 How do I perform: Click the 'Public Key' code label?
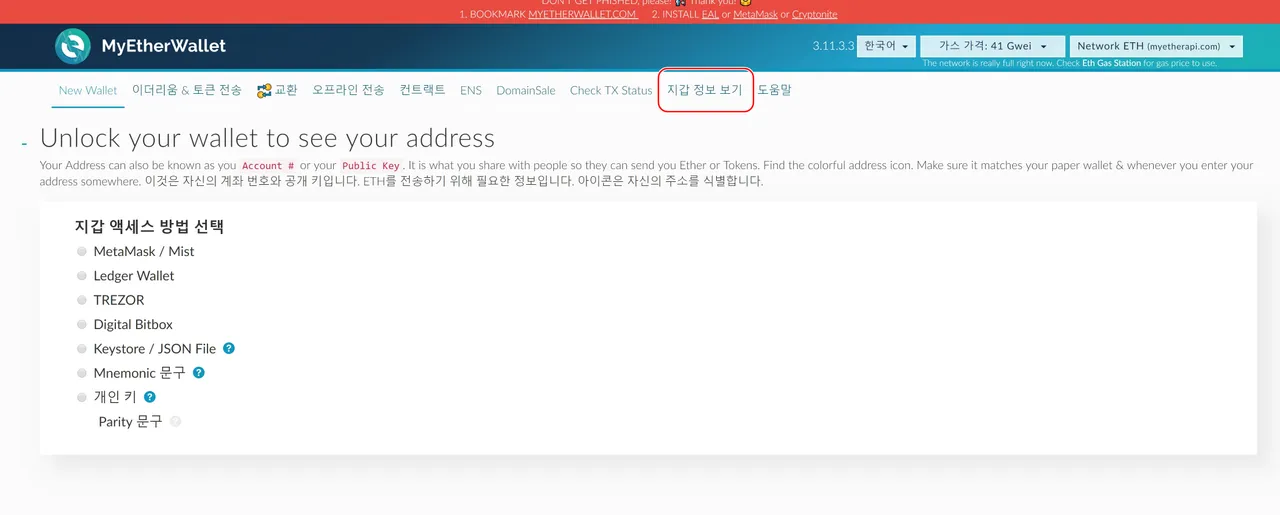pos(370,166)
